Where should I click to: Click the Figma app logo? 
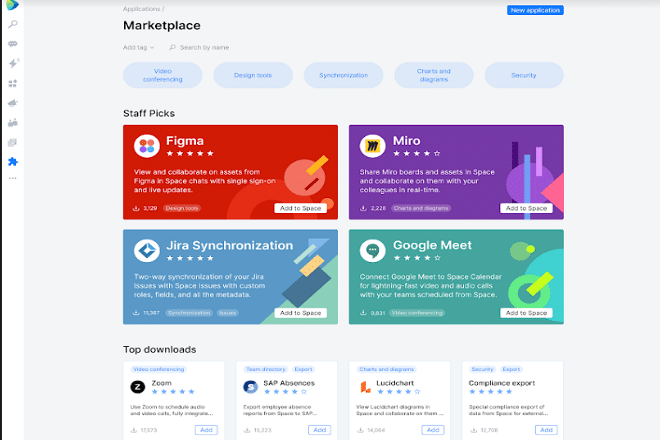coord(146,146)
